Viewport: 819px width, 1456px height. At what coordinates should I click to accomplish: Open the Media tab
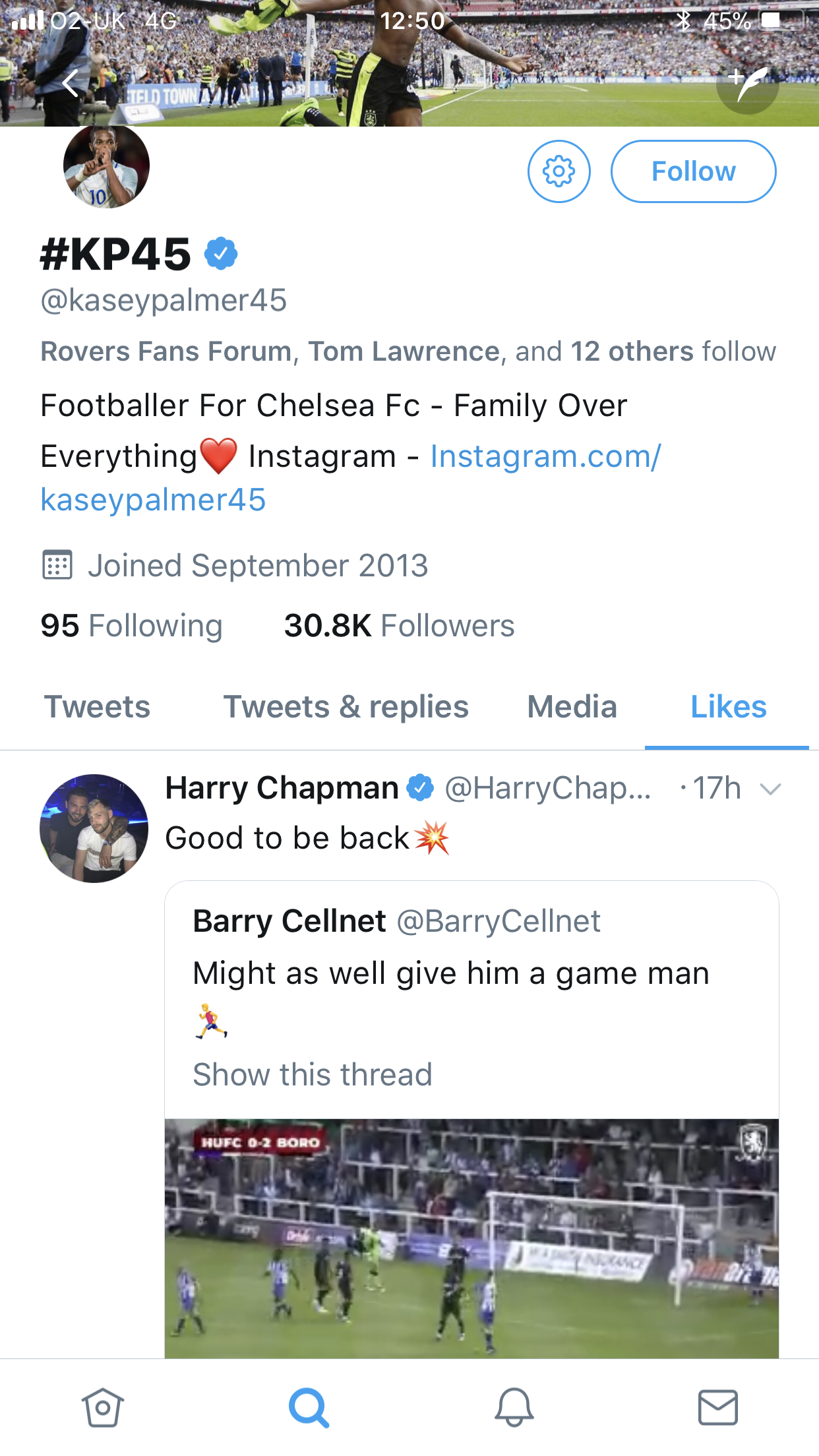click(x=572, y=707)
